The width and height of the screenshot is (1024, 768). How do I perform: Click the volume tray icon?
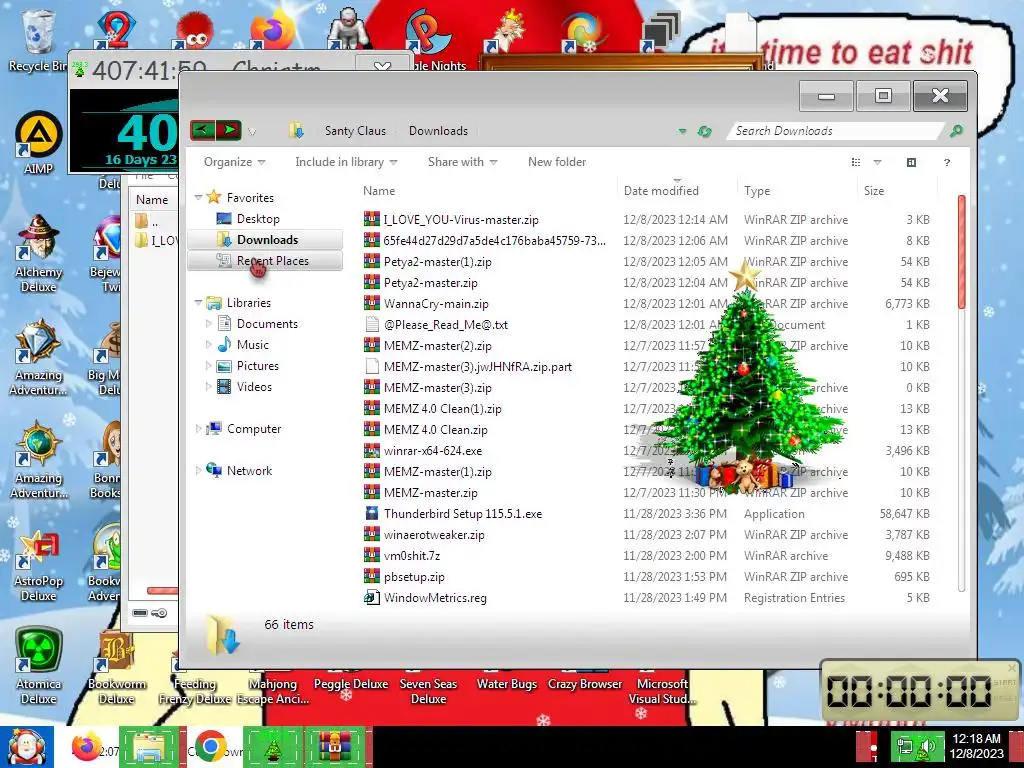pos(927,746)
